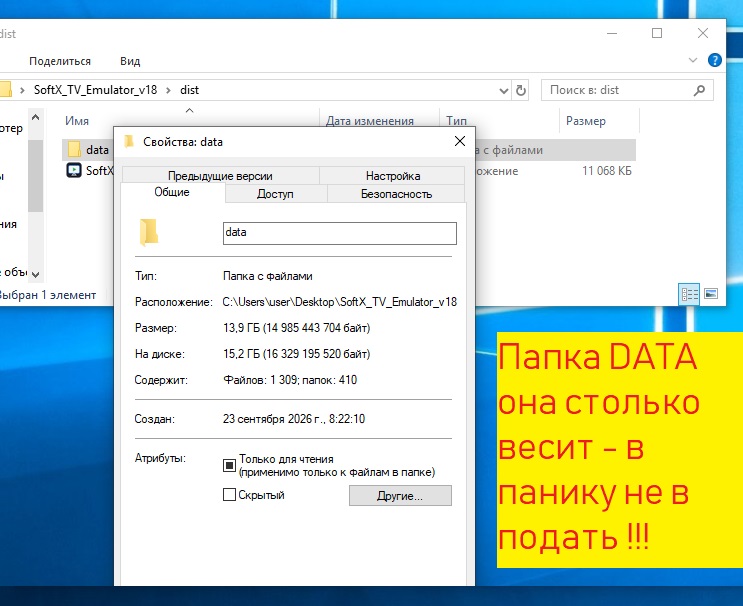Screen dimensions: 743x606
Task: Enable the Hidden attribute checkbox
Action: pyautogui.click(x=229, y=495)
